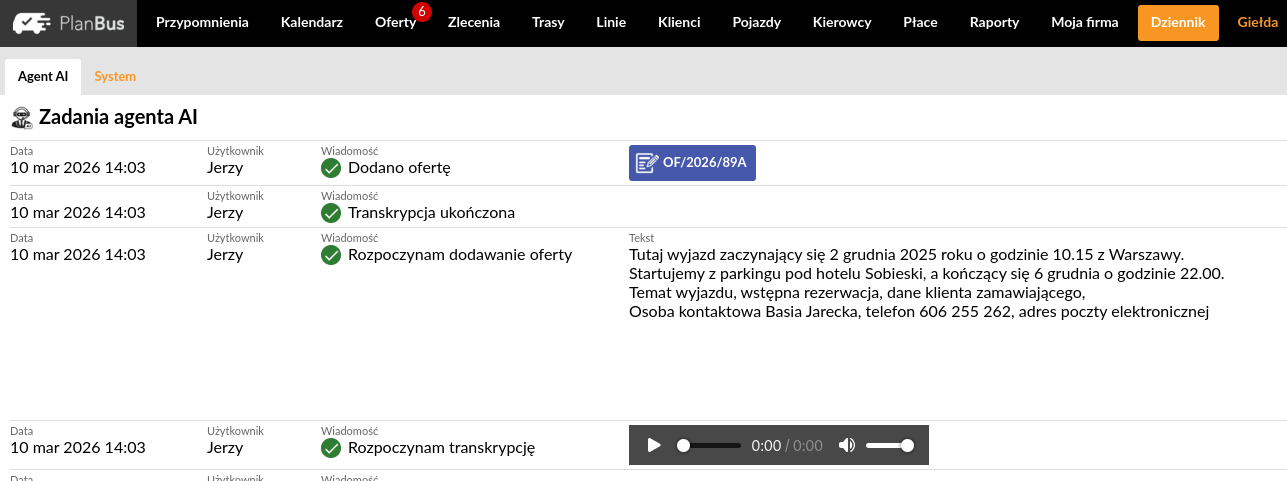Screen dimensions: 1287x481
Task: Open offer OF/2026/89A
Action: pos(692,162)
